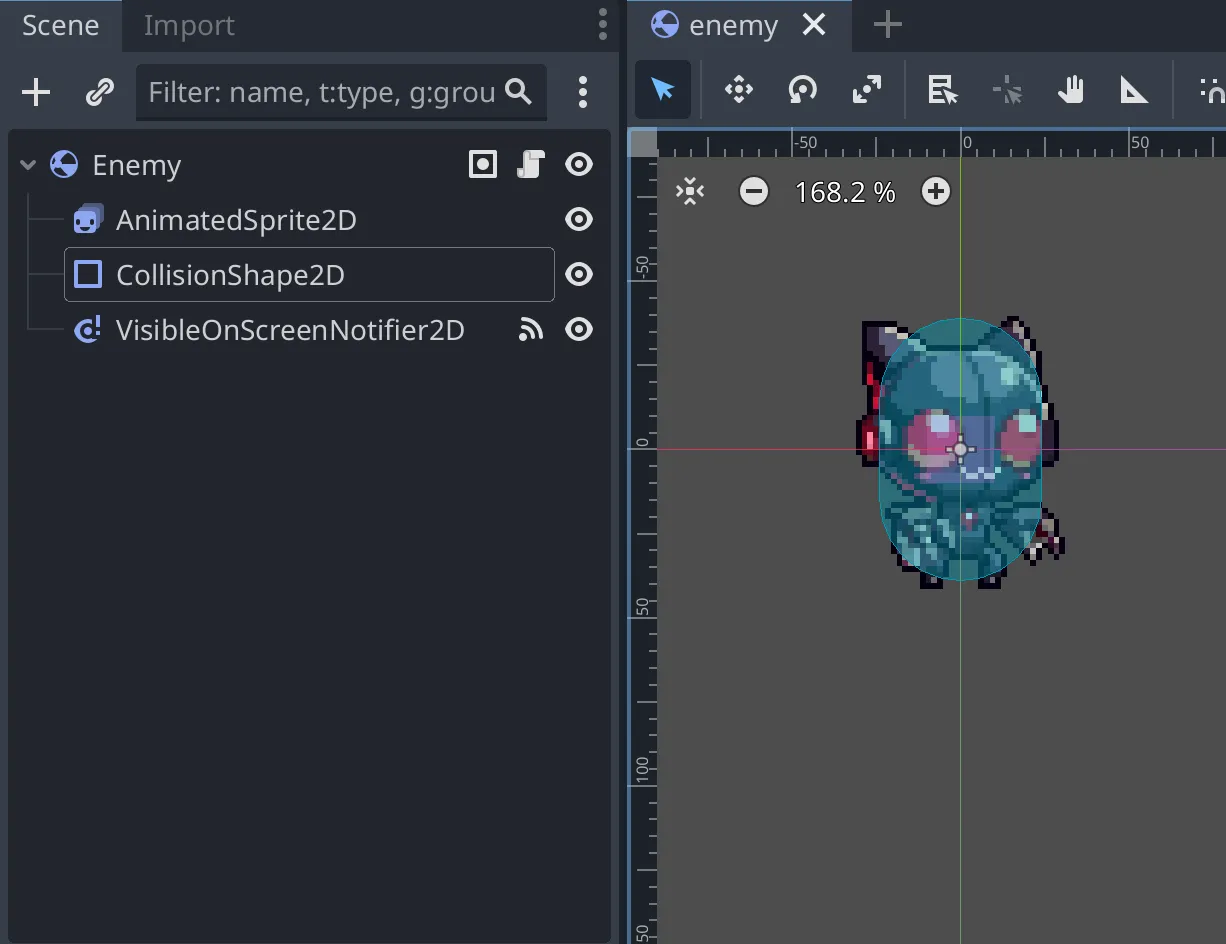The height and width of the screenshot is (944, 1226).
Task: Switch to the Scale Mode tool
Action: (x=866, y=91)
